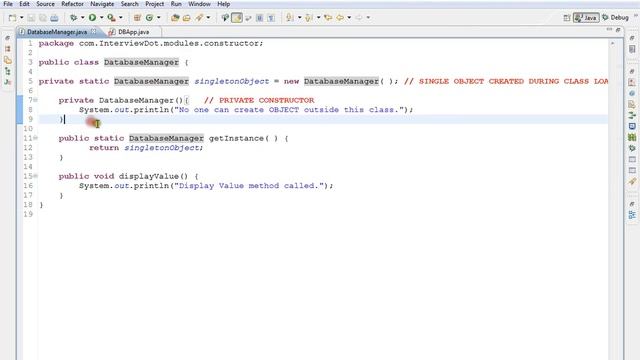Open the Refactor menu
This screenshot has width=640, height=360.
pos(72,4)
